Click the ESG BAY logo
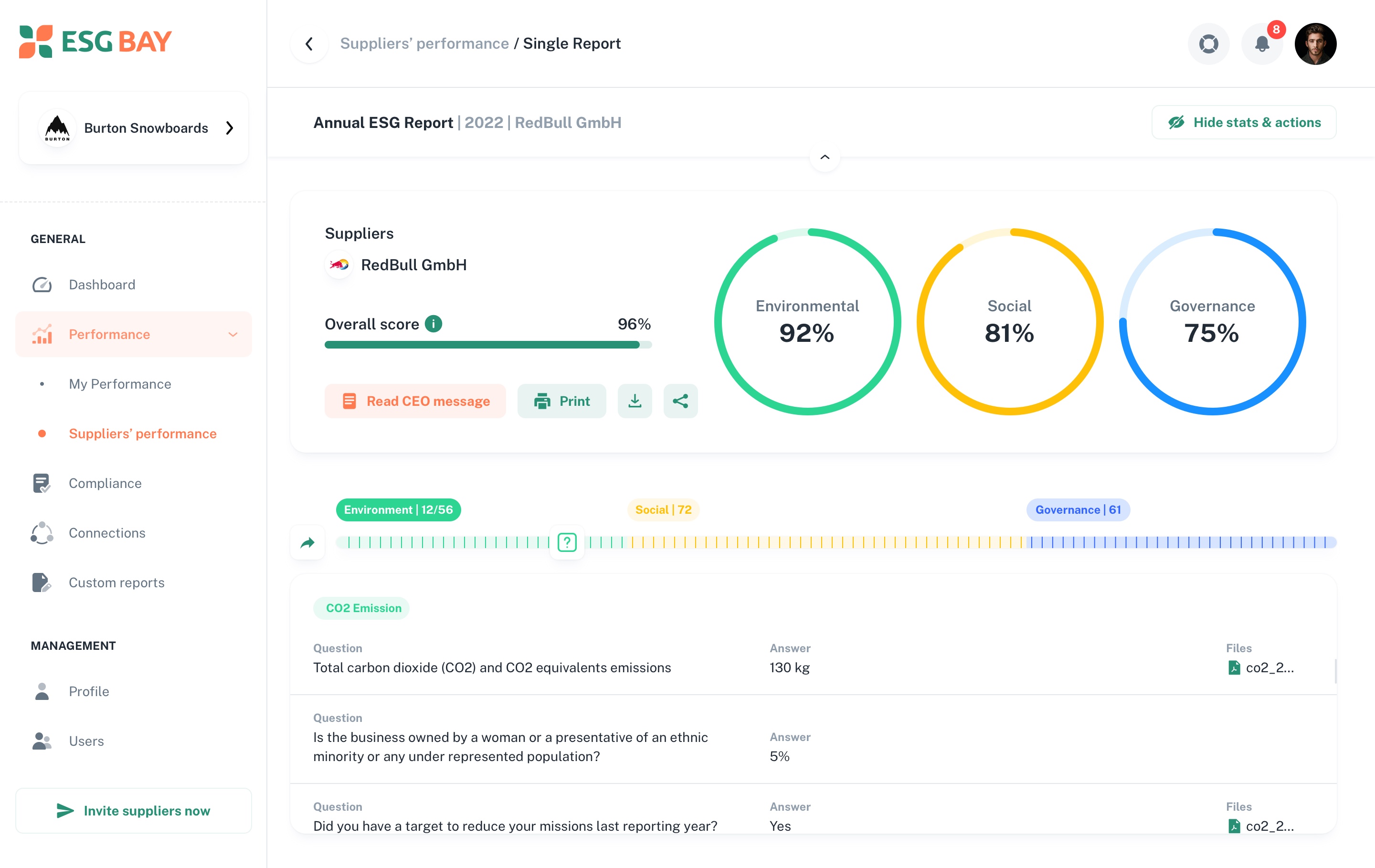 pos(95,42)
